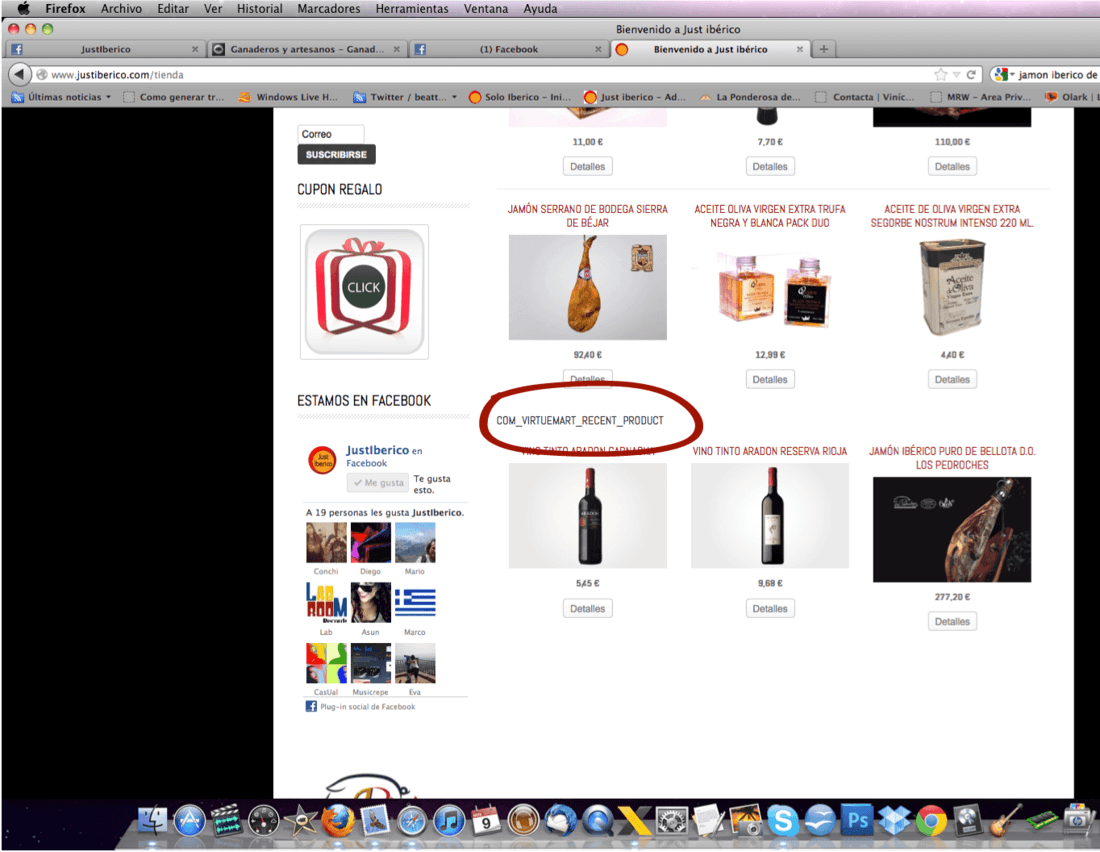Launch Photoshop from the dock
This screenshot has width=1100, height=852.
[857, 820]
